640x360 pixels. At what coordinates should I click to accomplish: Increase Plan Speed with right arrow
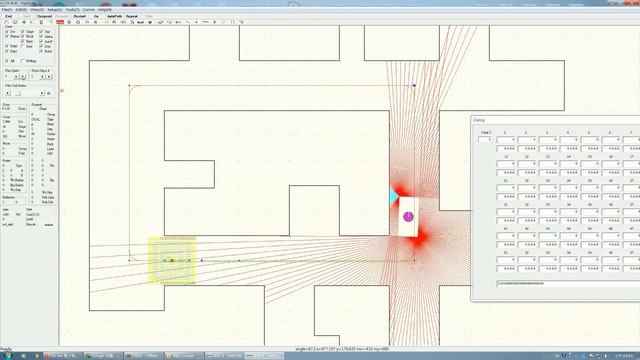[x=23, y=77]
